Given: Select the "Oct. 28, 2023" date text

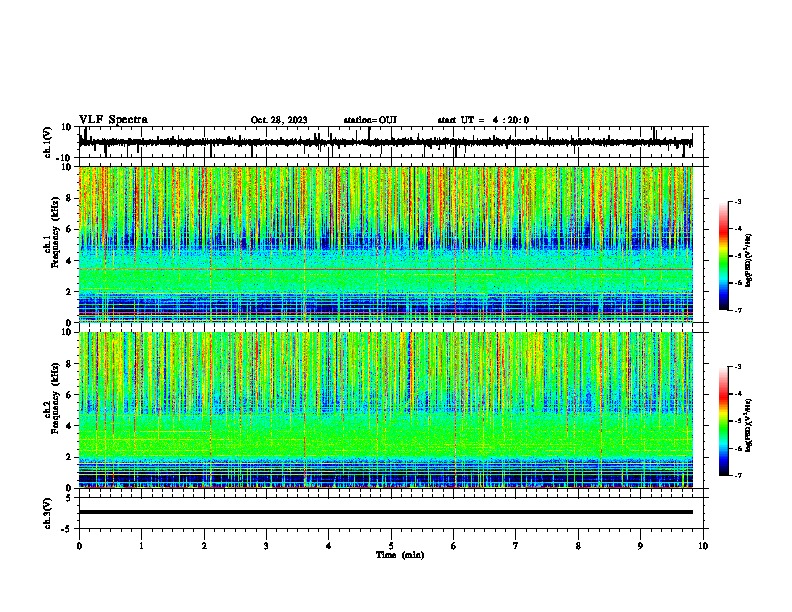Looking at the screenshot, I should [279, 120].
